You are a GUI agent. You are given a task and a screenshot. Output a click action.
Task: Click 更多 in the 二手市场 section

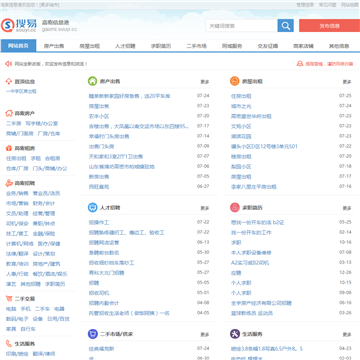[205, 334]
